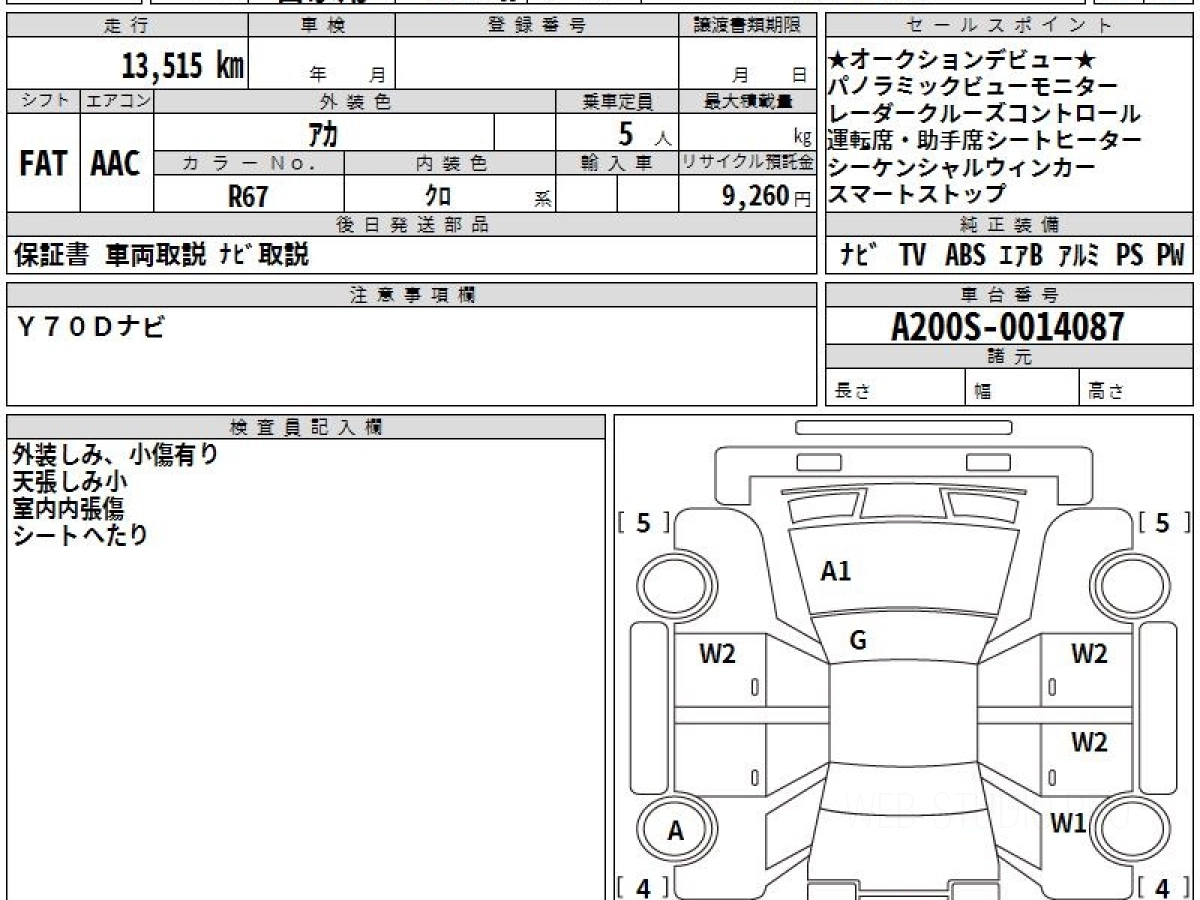Select the recycle deposit 9,260円
1200x900 pixels.
[767, 196]
